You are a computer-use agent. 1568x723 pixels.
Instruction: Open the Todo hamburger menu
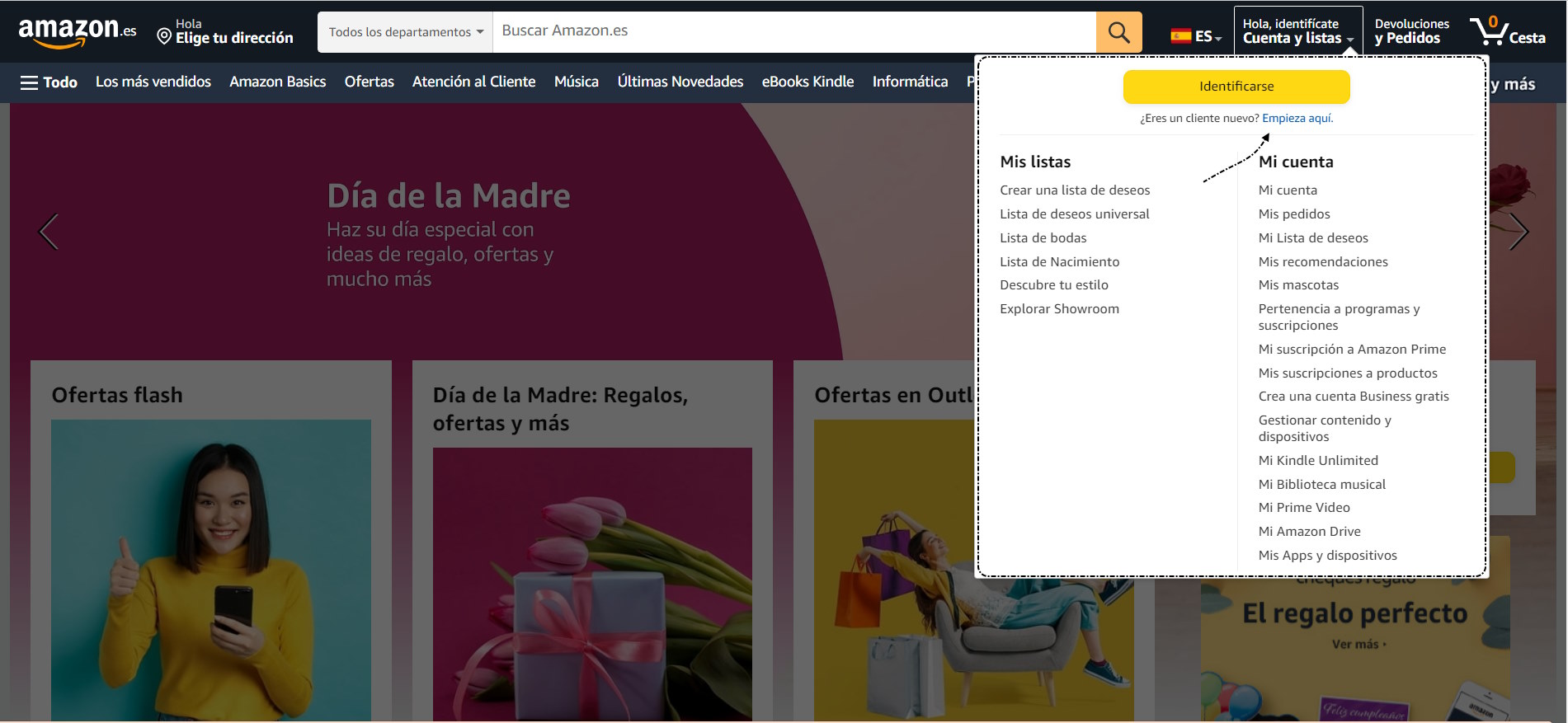pos(49,82)
